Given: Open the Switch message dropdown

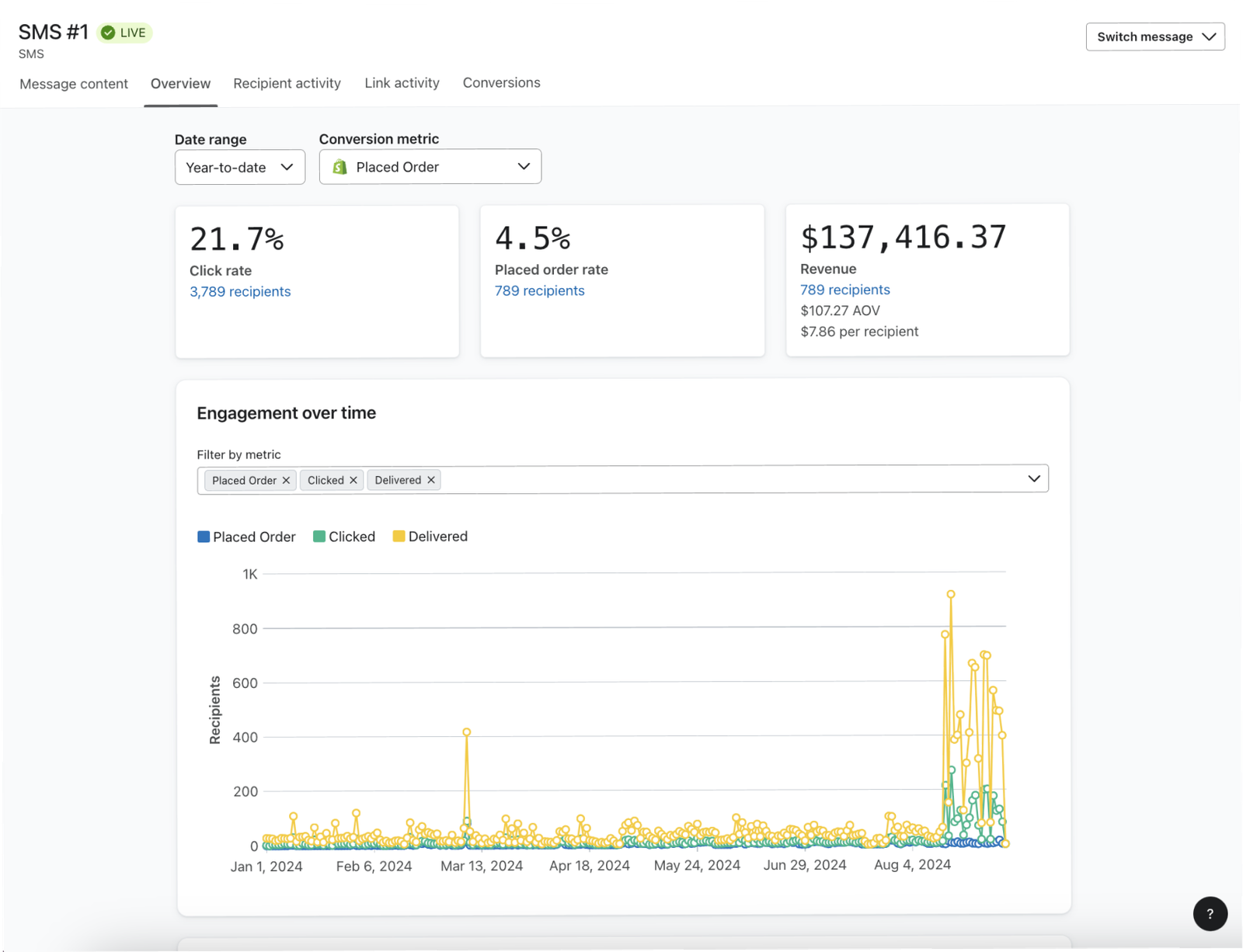Looking at the screenshot, I should tap(1155, 36).
